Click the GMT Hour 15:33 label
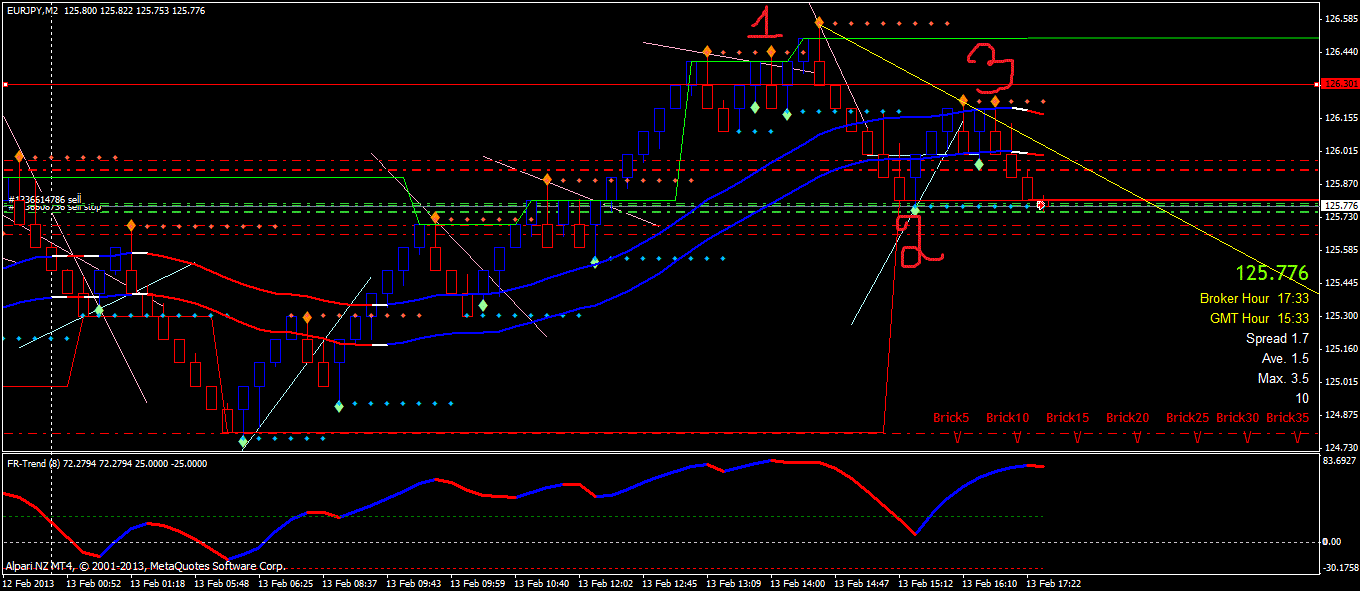Screen dimensions: 1360x591 1260,318
